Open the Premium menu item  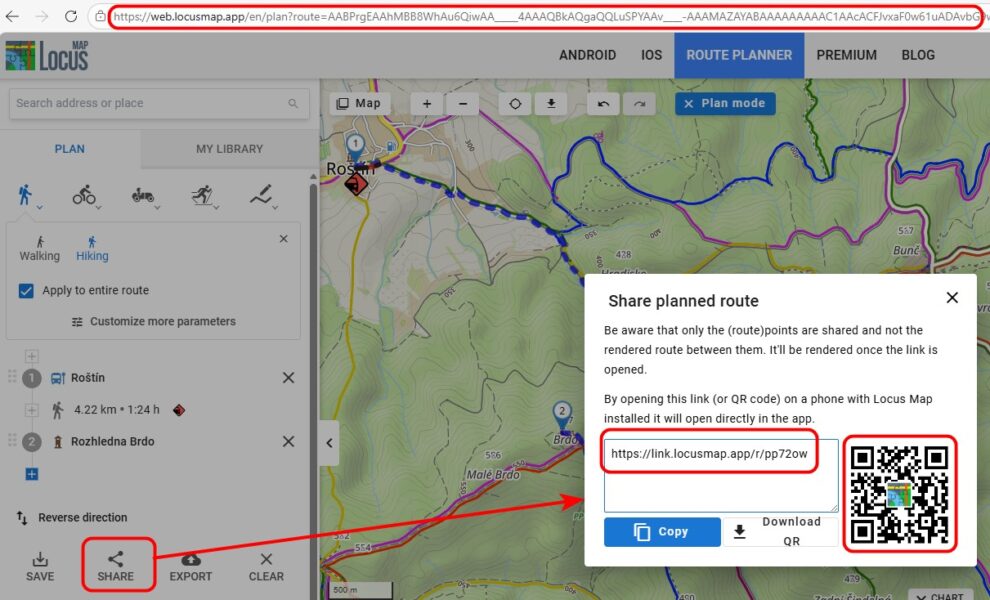pyautogui.click(x=846, y=55)
